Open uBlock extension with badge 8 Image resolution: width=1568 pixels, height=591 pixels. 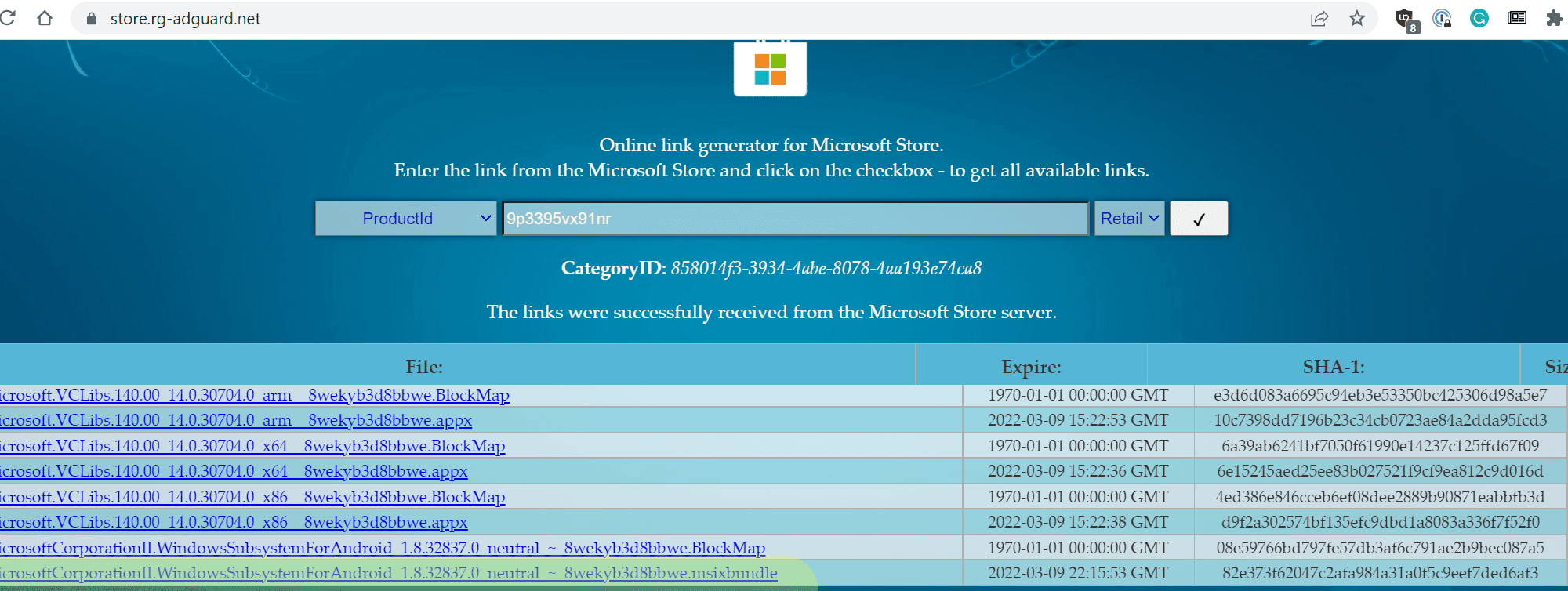[x=1406, y=20]
